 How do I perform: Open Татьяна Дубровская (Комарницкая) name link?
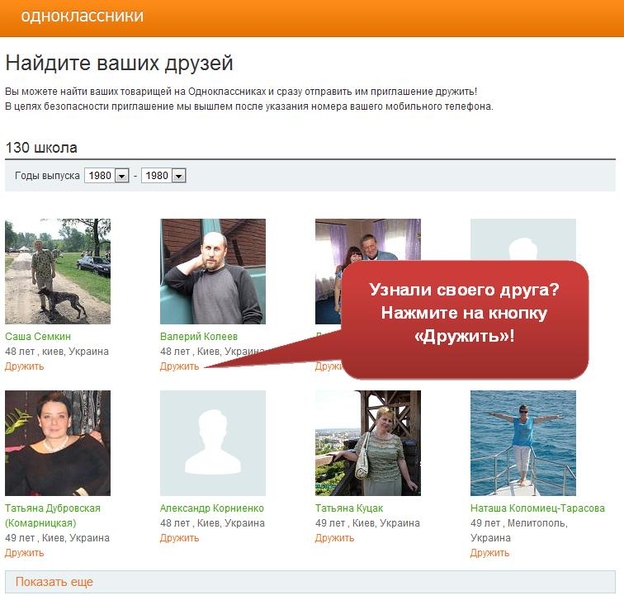(52, 515)
